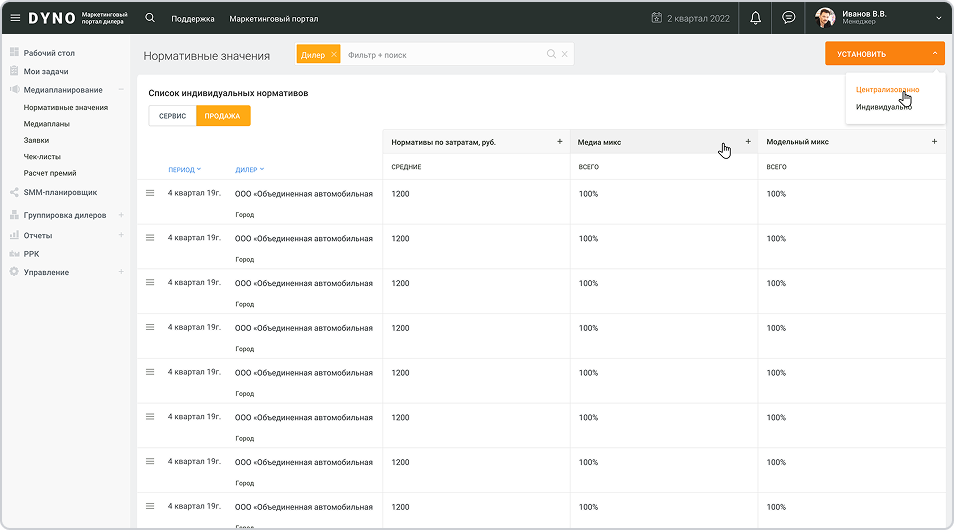Screen dimensions: 954x530
Task: Open notifications bell icon
Action: 755,18
